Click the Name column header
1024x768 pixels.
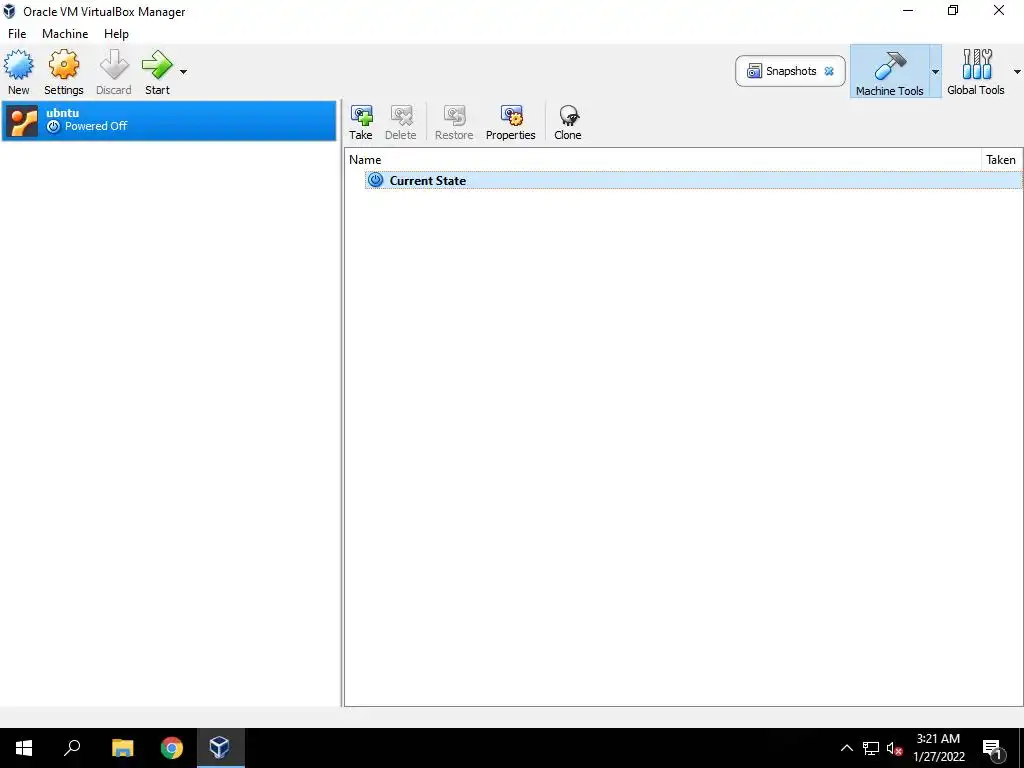click(x=662, y=159)
